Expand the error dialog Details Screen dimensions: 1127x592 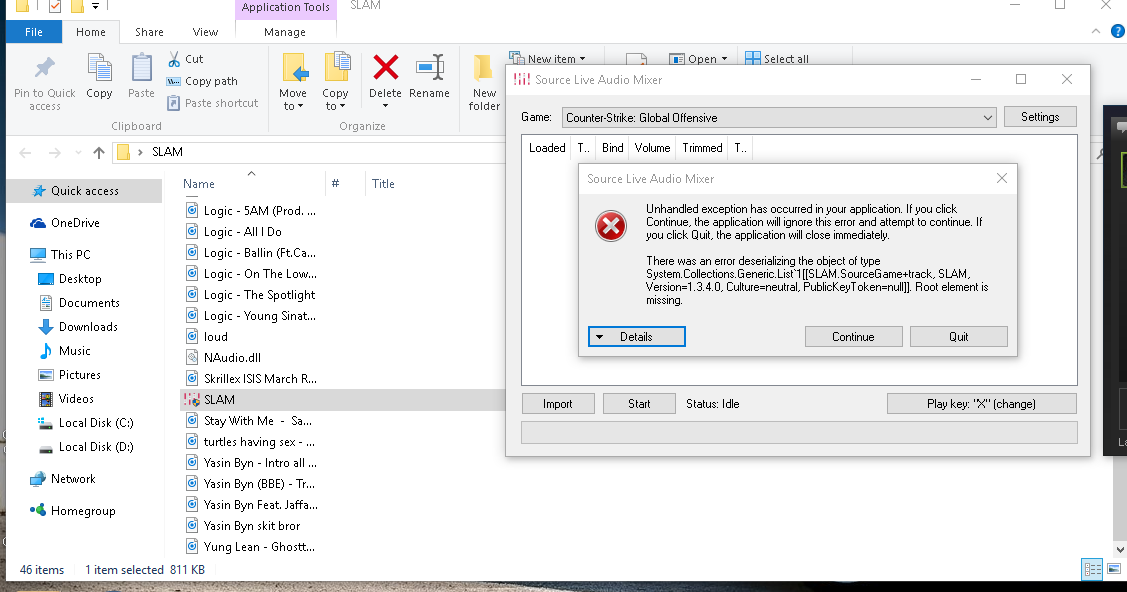pos(636,336)
